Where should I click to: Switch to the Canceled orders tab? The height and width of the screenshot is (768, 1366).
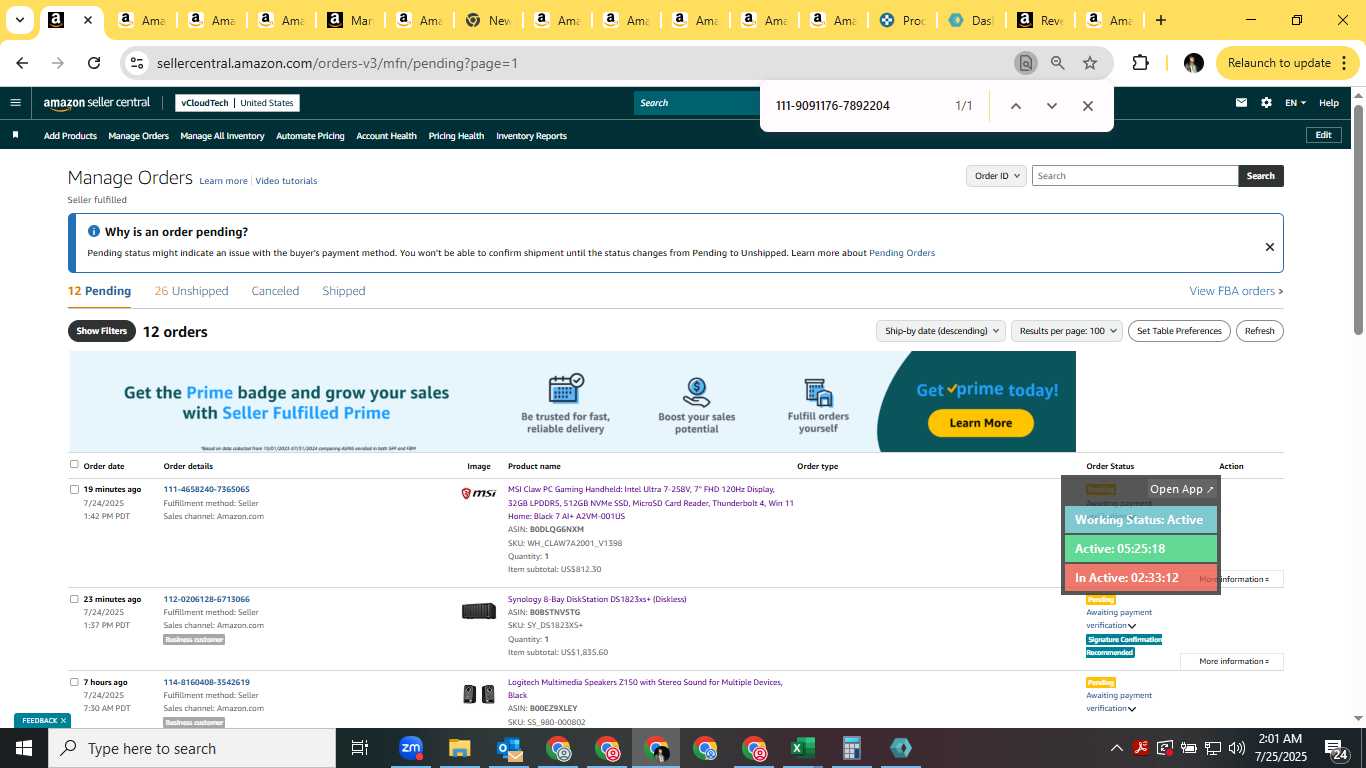point(275,291)
